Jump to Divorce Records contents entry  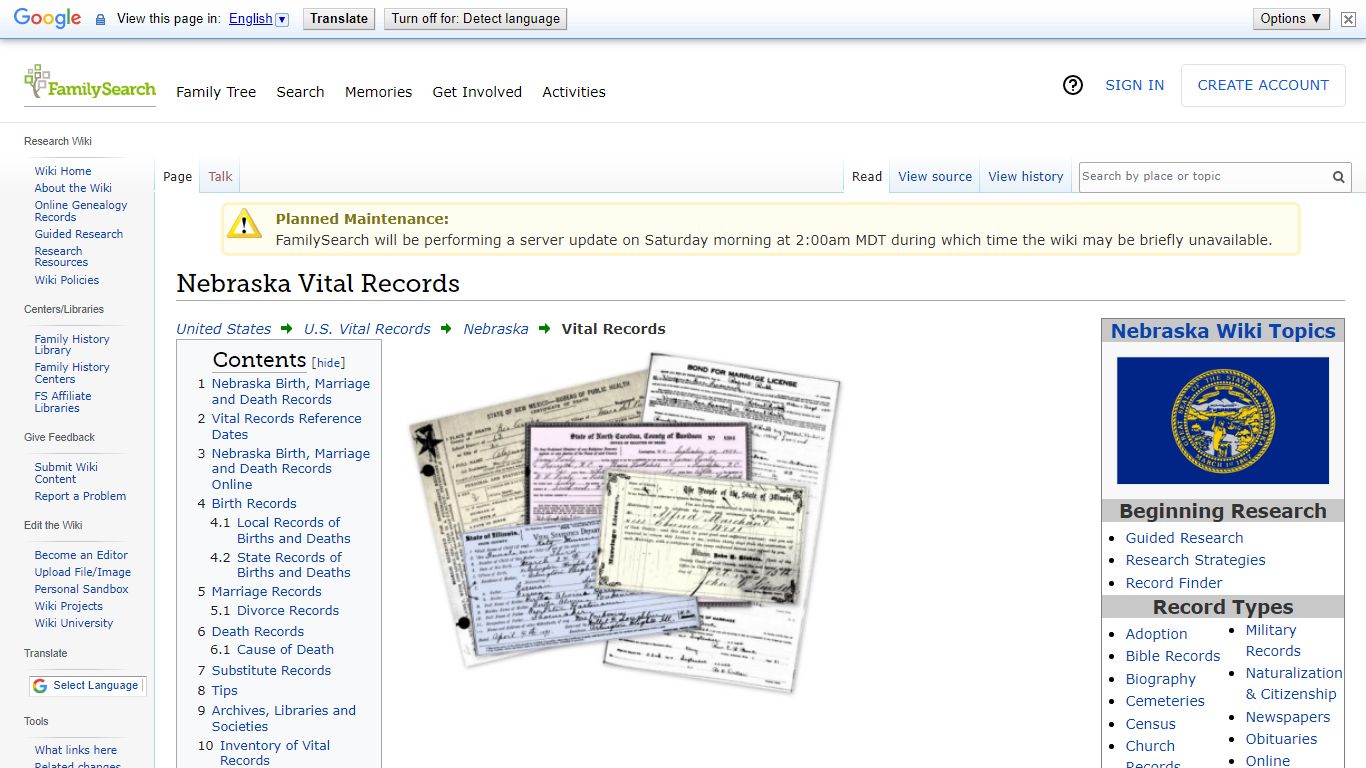click(x=288, y=610)
